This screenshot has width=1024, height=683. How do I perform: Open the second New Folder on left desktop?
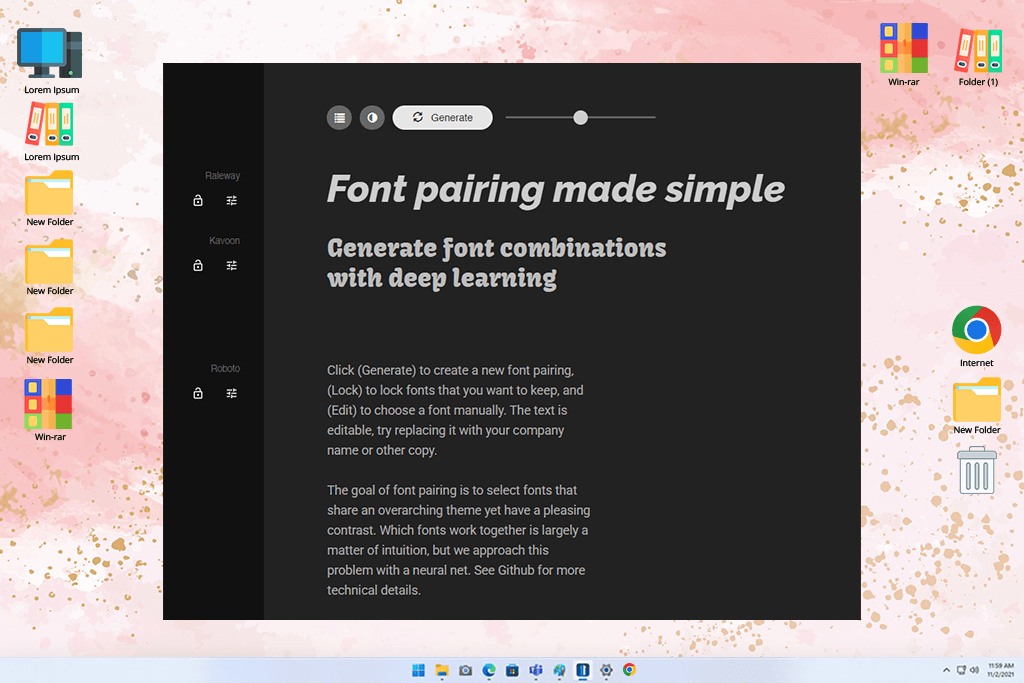tap(50, 268)
